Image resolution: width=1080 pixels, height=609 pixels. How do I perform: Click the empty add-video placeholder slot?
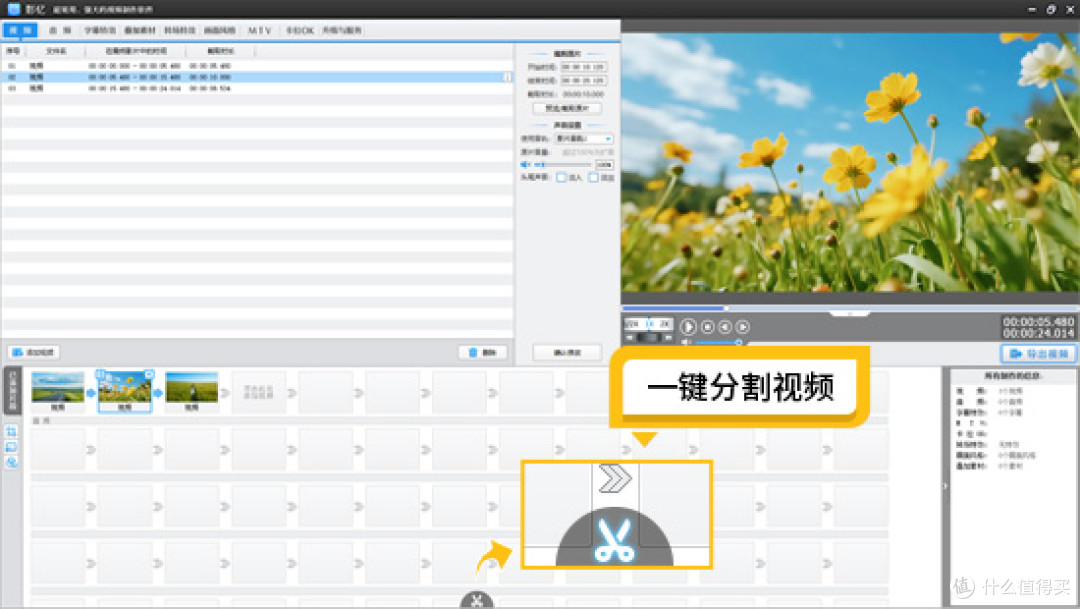coord(258,391)
